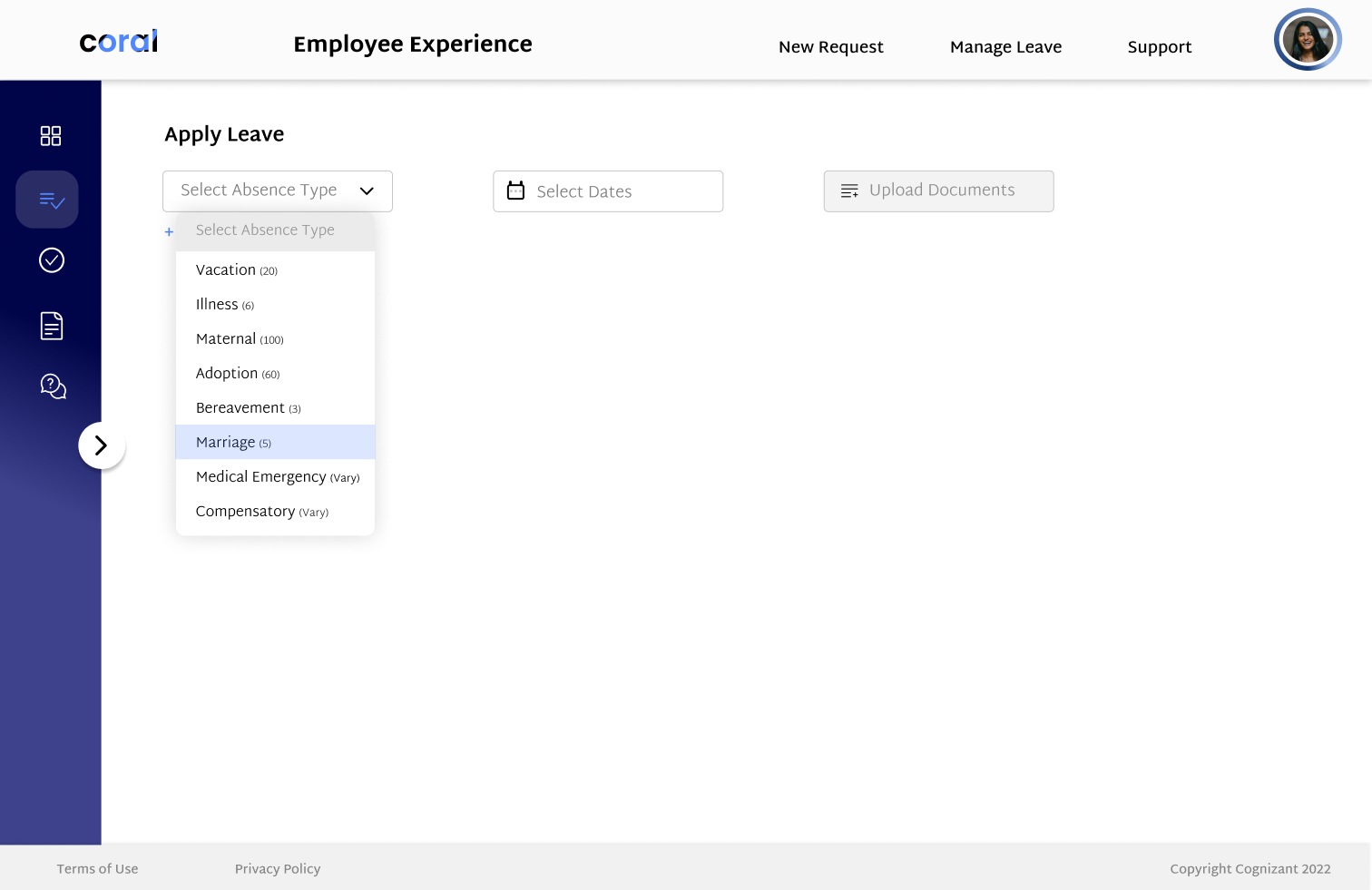Expand the sidebar with the arrow button
Viewport: 1372px width, 890px height.
[x=102, y=445]
